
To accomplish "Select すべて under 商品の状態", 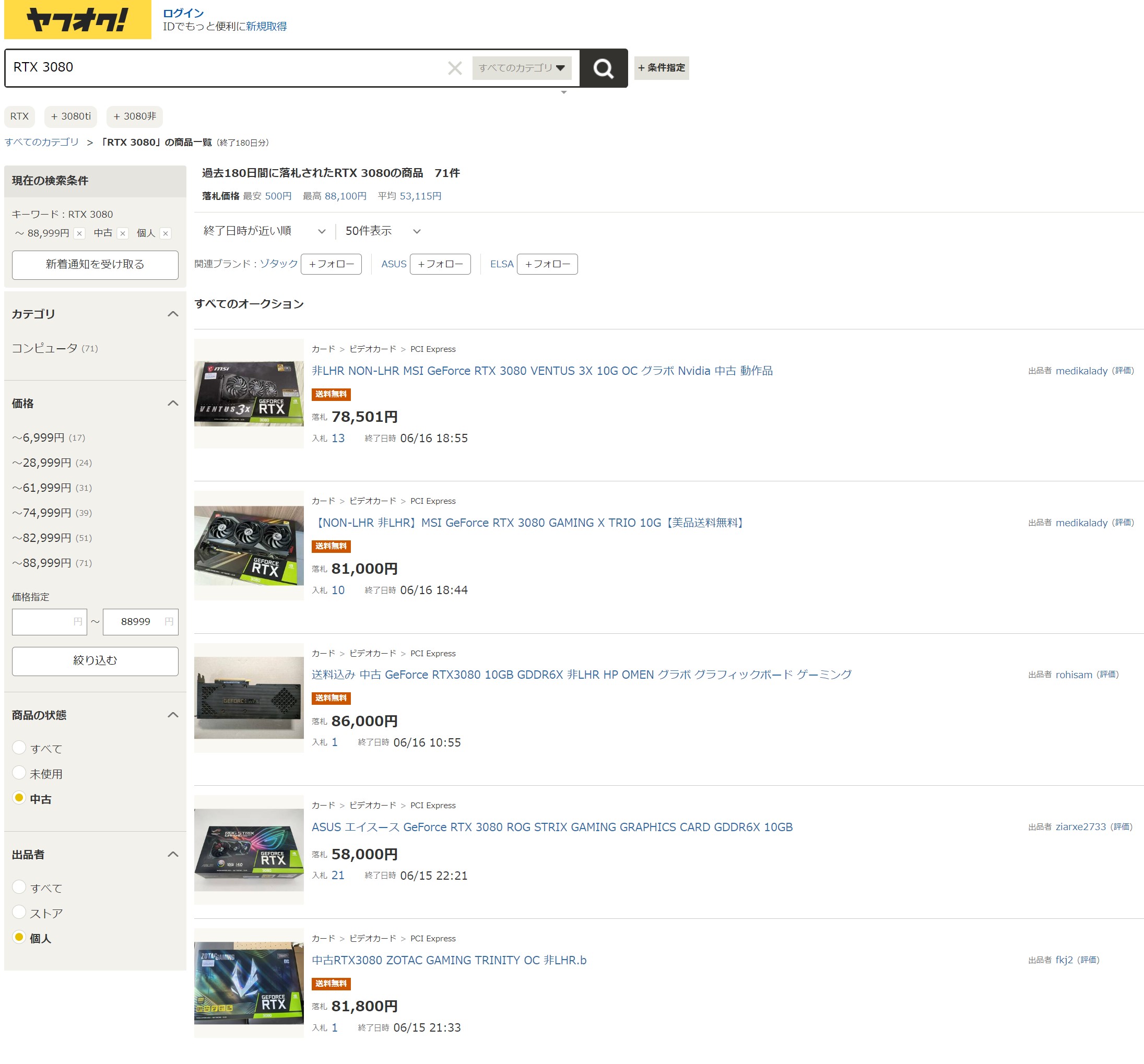I will (x=19, y=747).
